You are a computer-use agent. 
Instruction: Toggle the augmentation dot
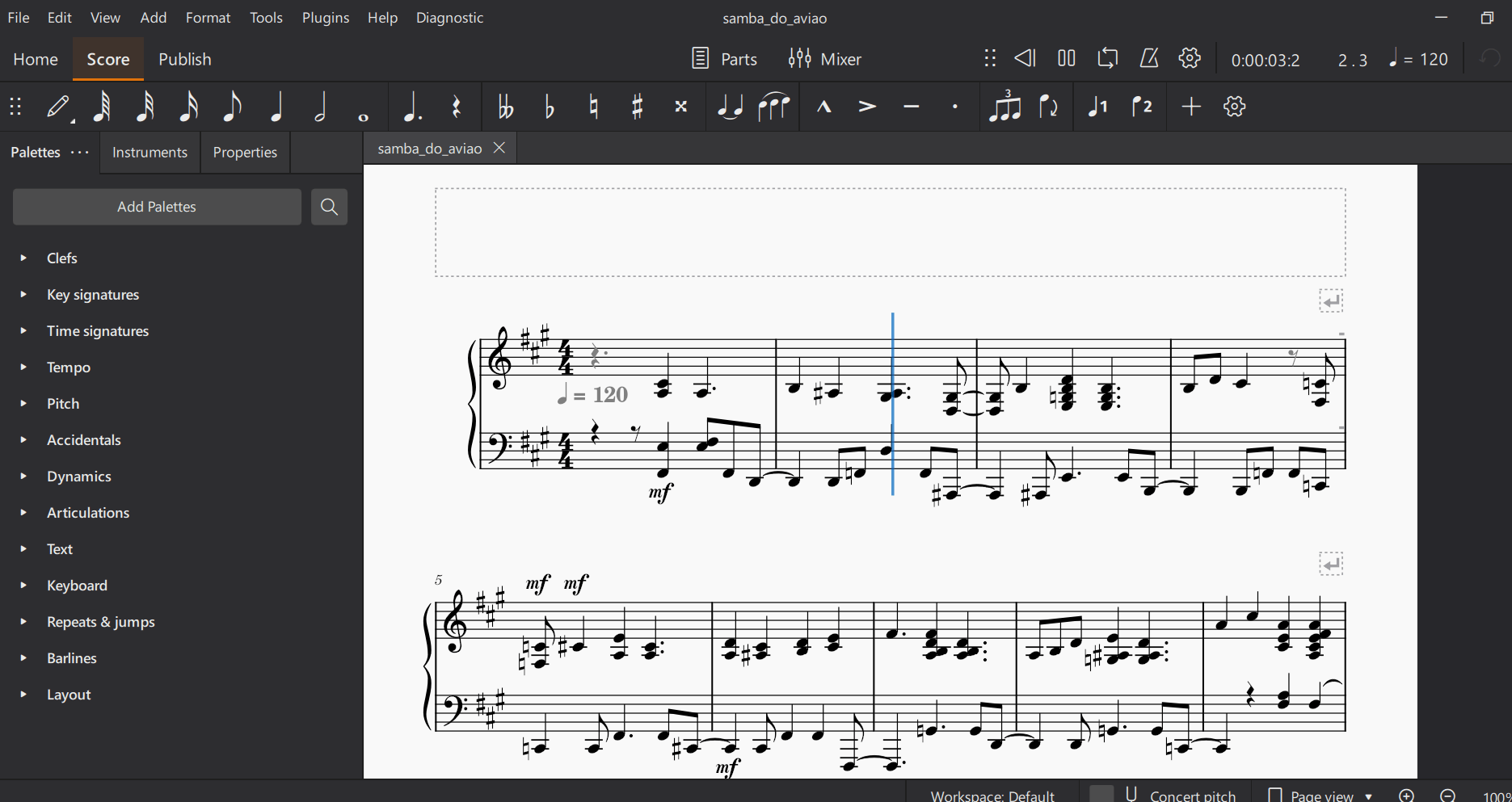point(412,107)
